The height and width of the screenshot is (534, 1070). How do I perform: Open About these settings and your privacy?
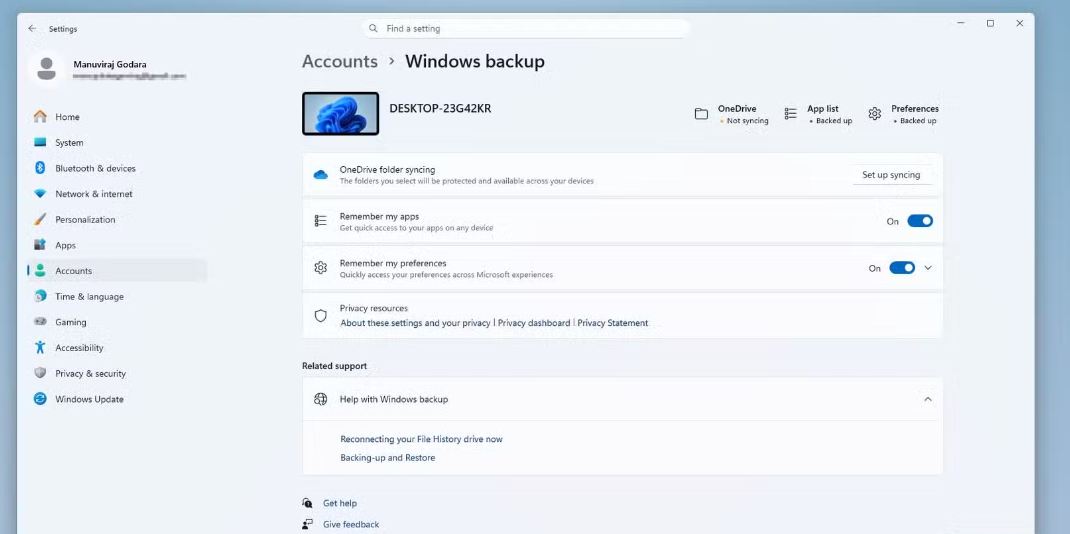[x=415, y=323]
